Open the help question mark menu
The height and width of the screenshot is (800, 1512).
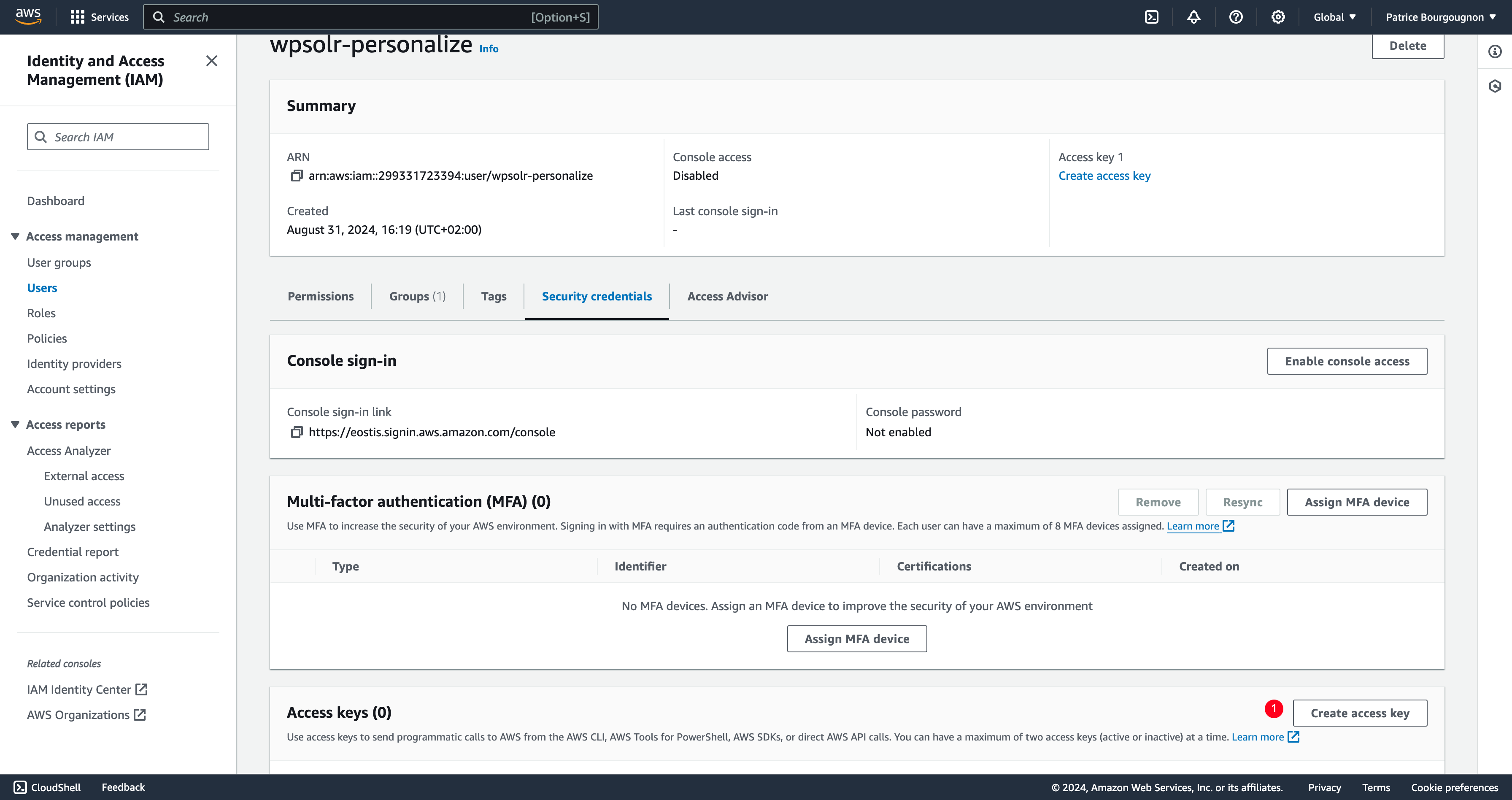click(x=1236, y=17)
